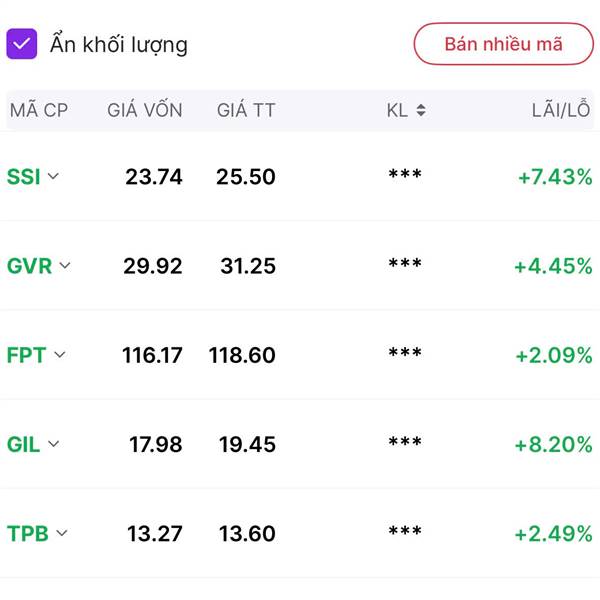Expand the chevron next to GVR

65,265
